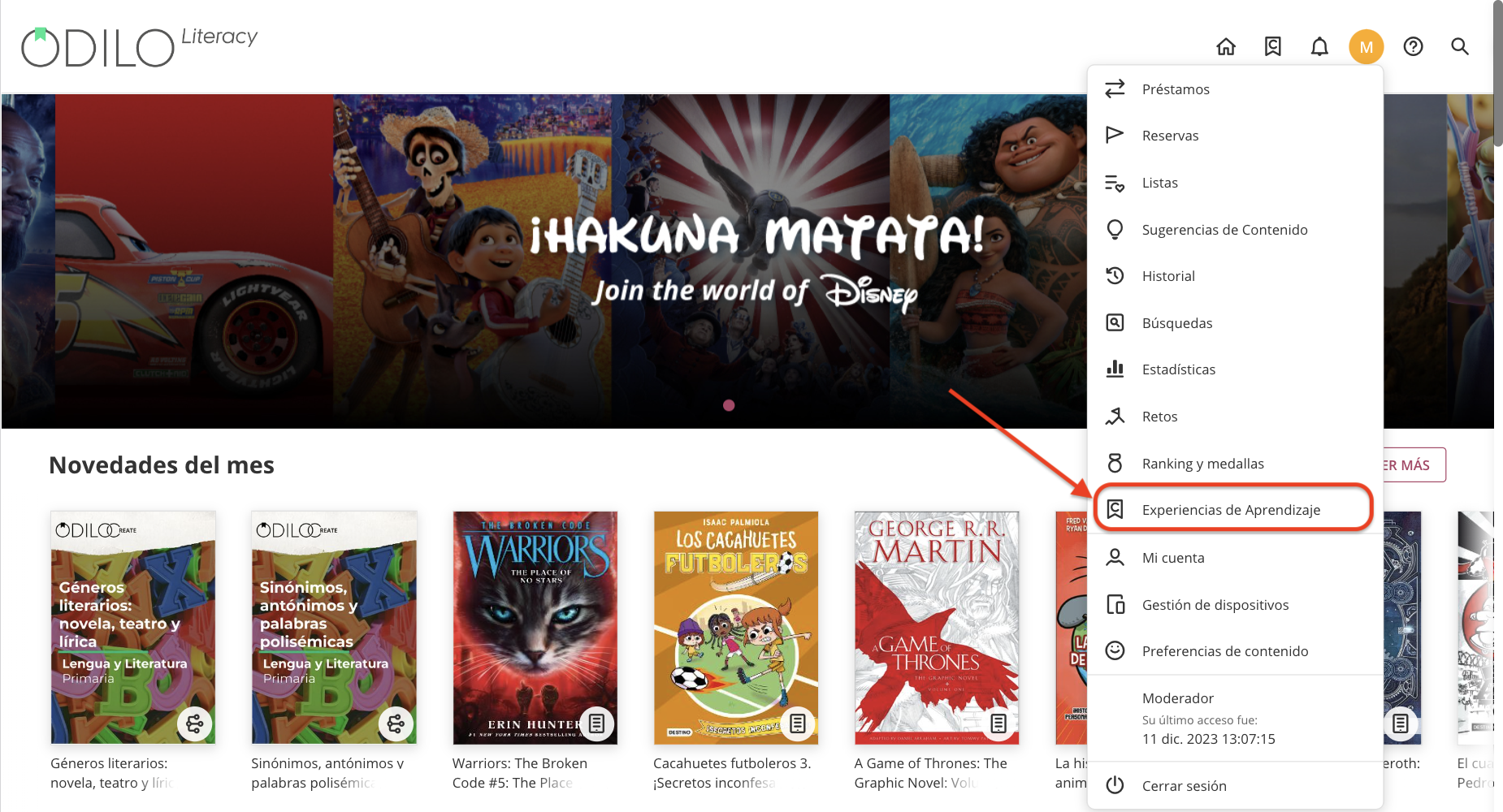Screen dimensions: 1503x812
Task: Open Mi cuenta entry
Action: [x=1235, y=558]
